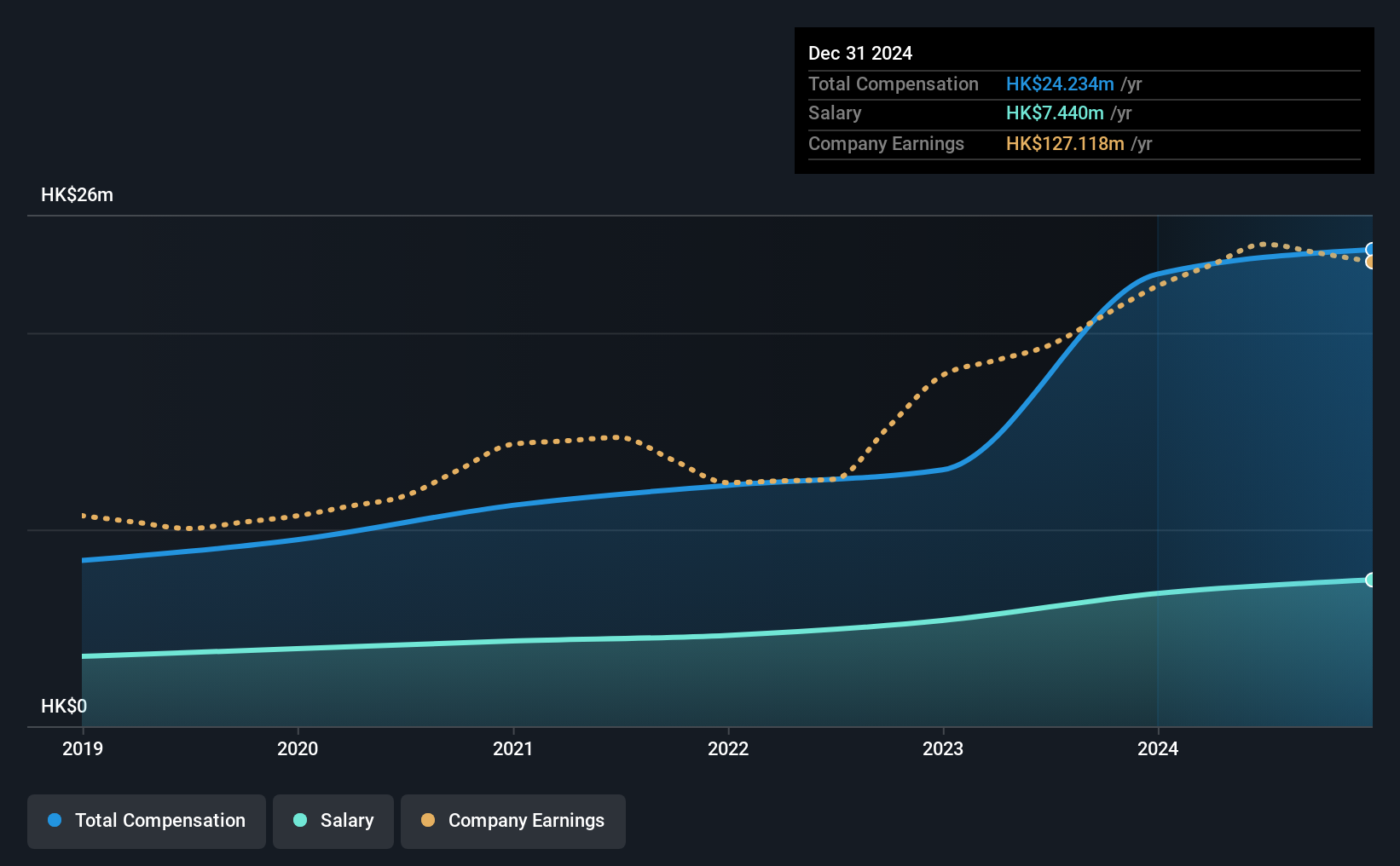
Task: Click the HK$26m y-axis label
Action: pyautogui.click(x=78, y=194)
